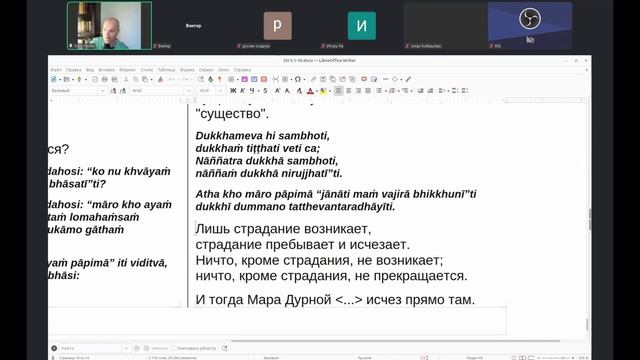Apply the yellow highlighting color swatch
Screen dimensions: 640x360
click(322, 91)
